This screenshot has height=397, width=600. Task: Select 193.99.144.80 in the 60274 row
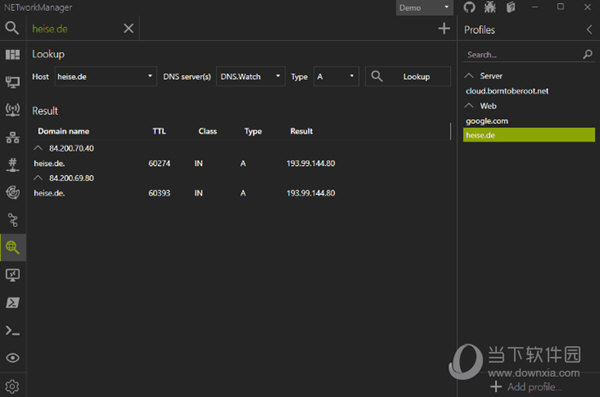pos(311,163)
